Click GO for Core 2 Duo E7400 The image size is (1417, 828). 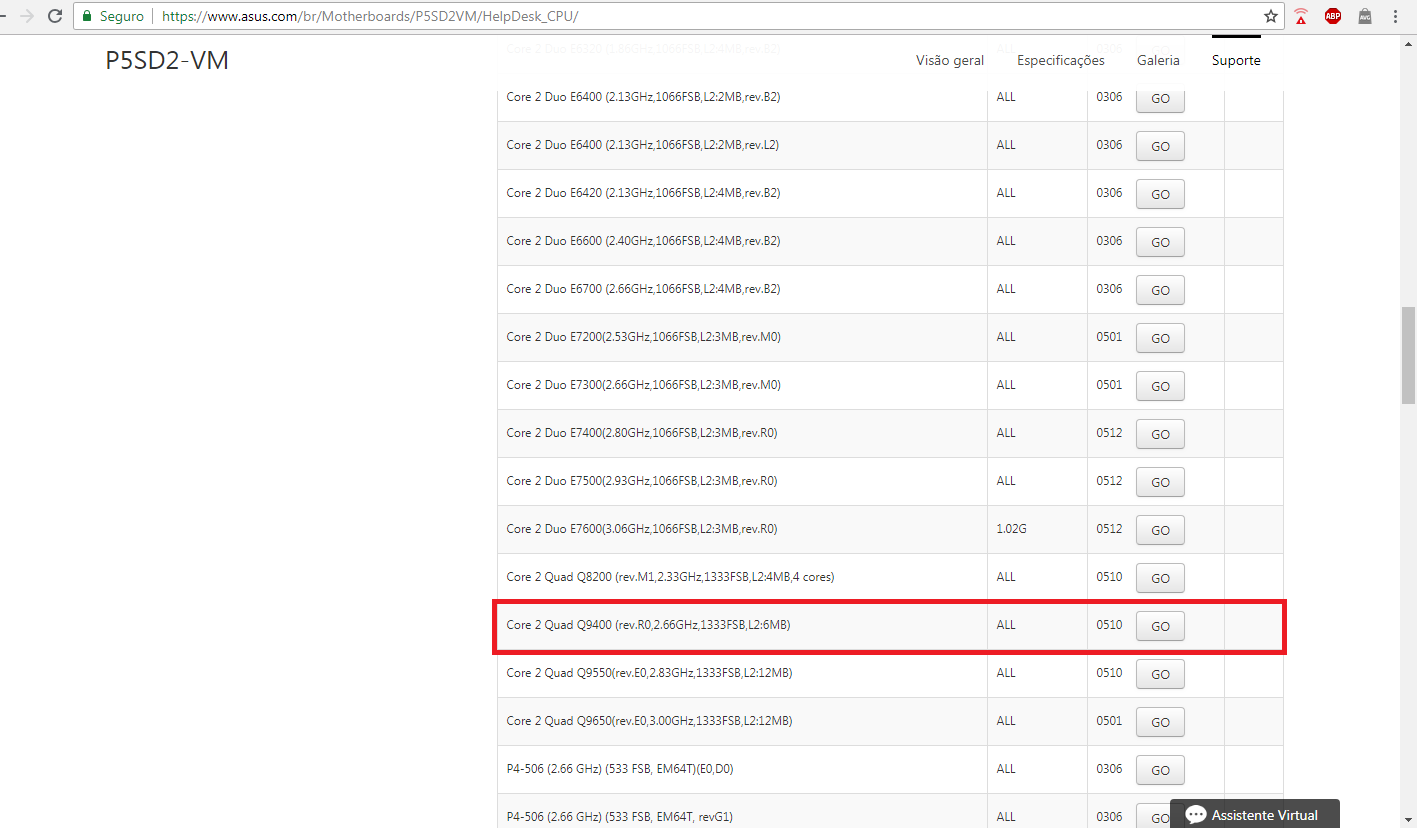[1160, 434]
